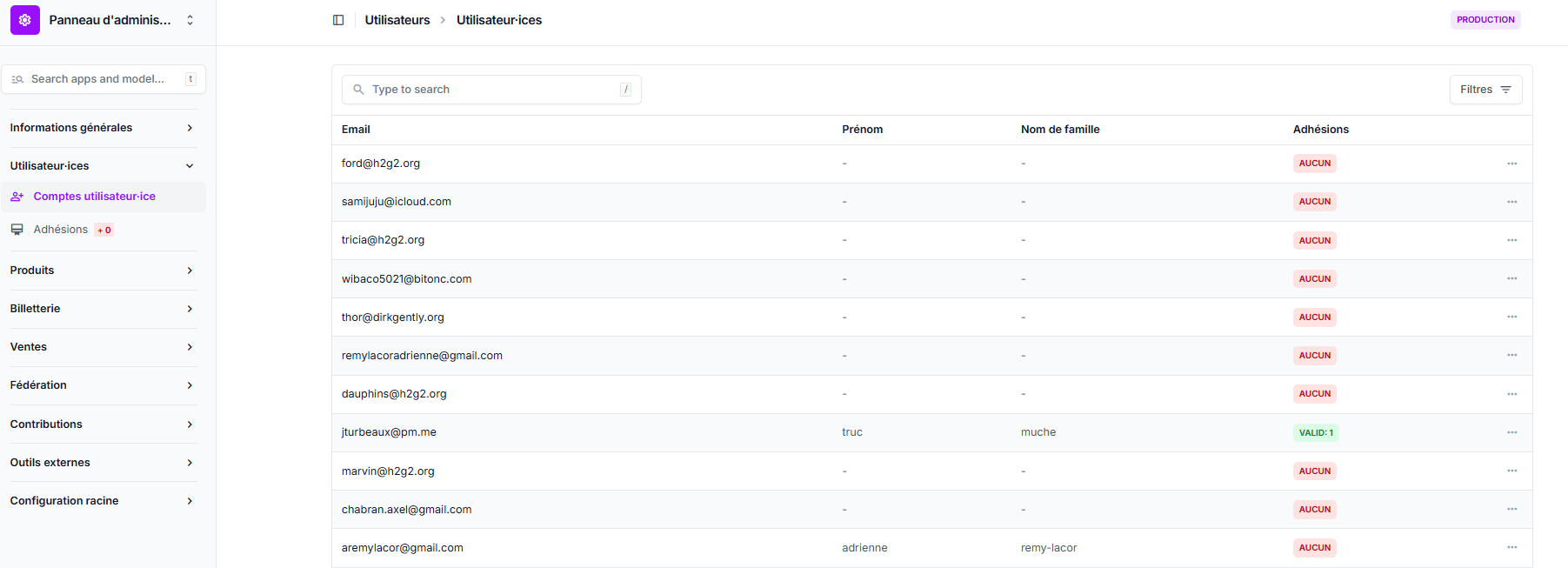The width and height of the screenshot is (1568, 568).
Task: Open row actions menu for ford@h2g2.org
Action: (1511, 164)
